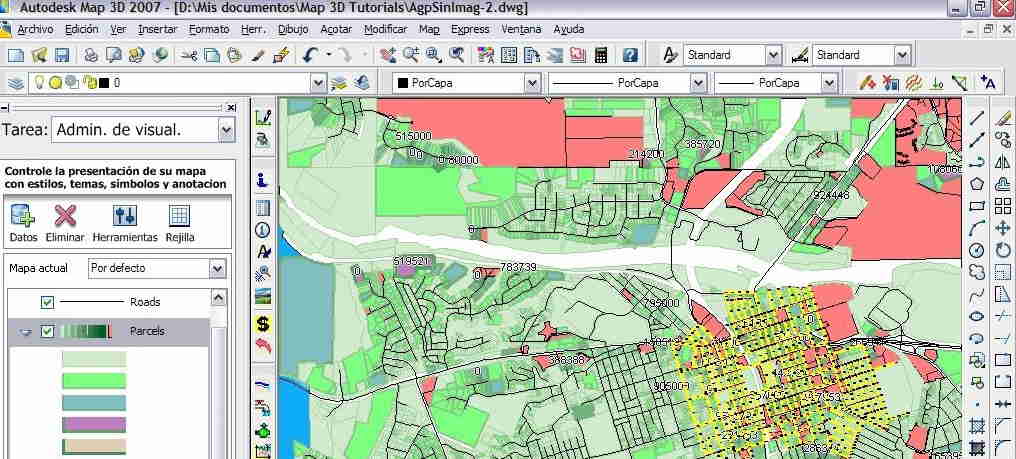Screen dimensions: 1016x459
Task: Collapse the Parcels layer theme list
Action: point(25,332)
